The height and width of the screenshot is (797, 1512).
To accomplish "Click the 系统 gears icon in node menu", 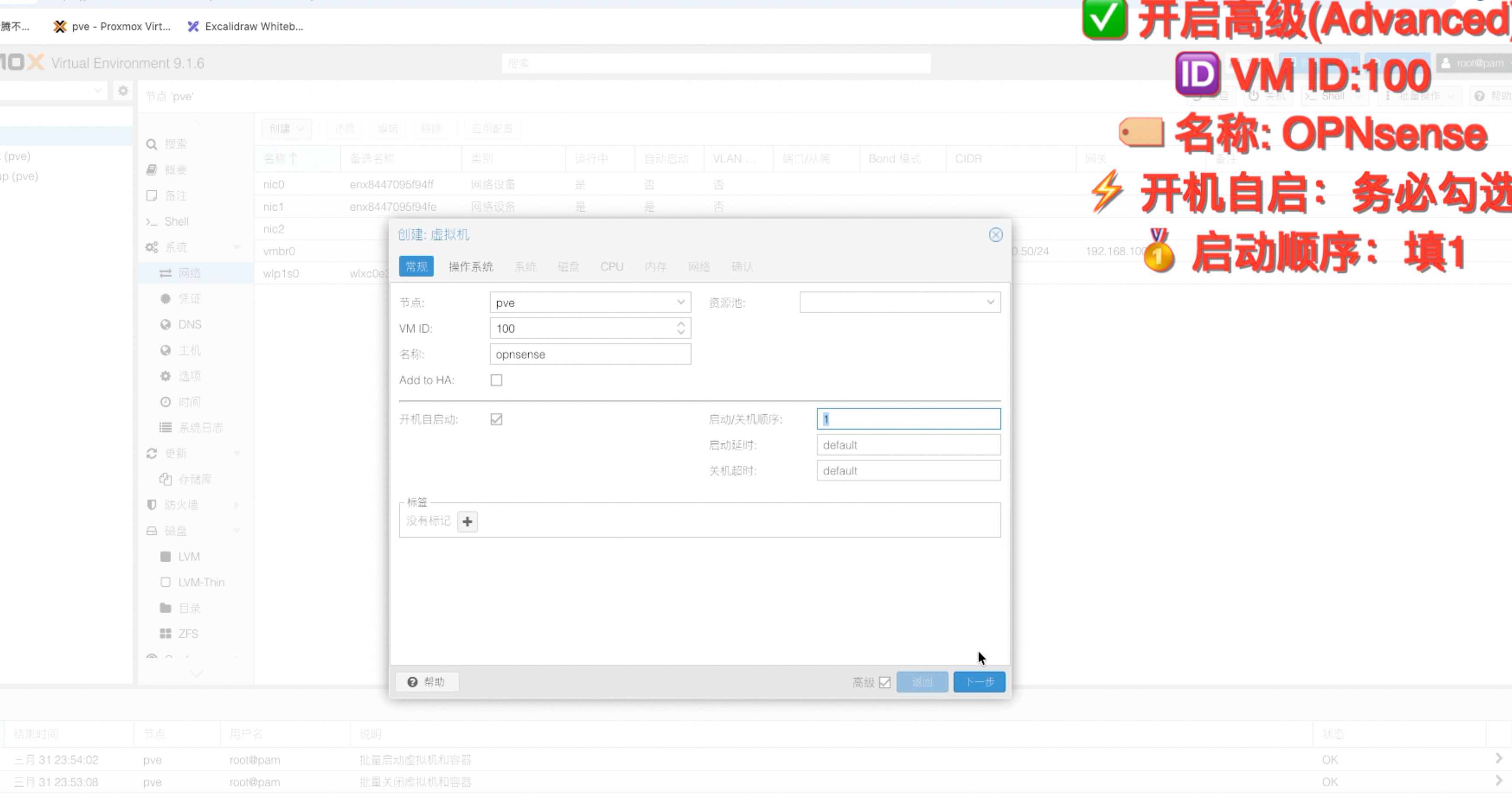I will click(x=151, y=247).
